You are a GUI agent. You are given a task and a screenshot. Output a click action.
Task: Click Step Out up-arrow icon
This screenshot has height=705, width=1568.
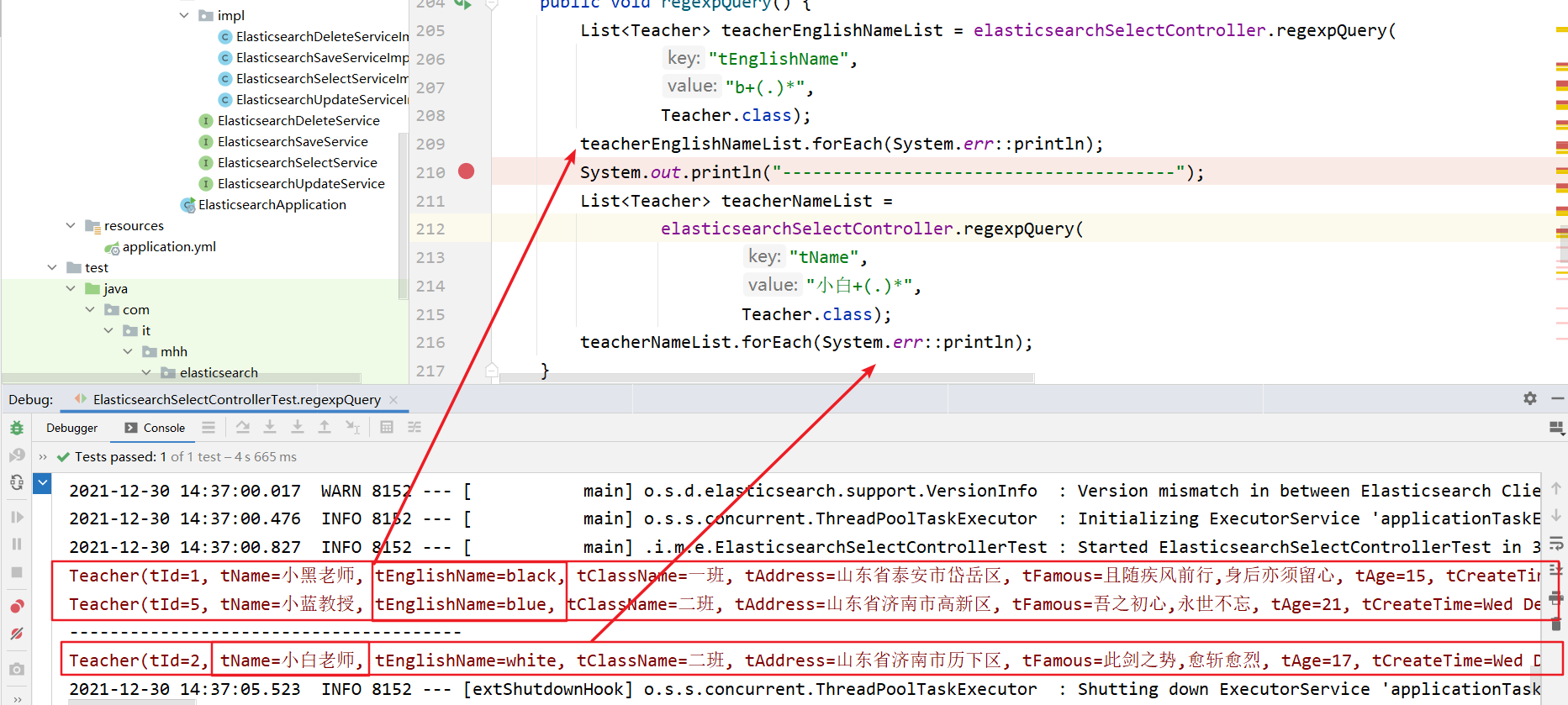pyautogui.click(x=325, y=428)
